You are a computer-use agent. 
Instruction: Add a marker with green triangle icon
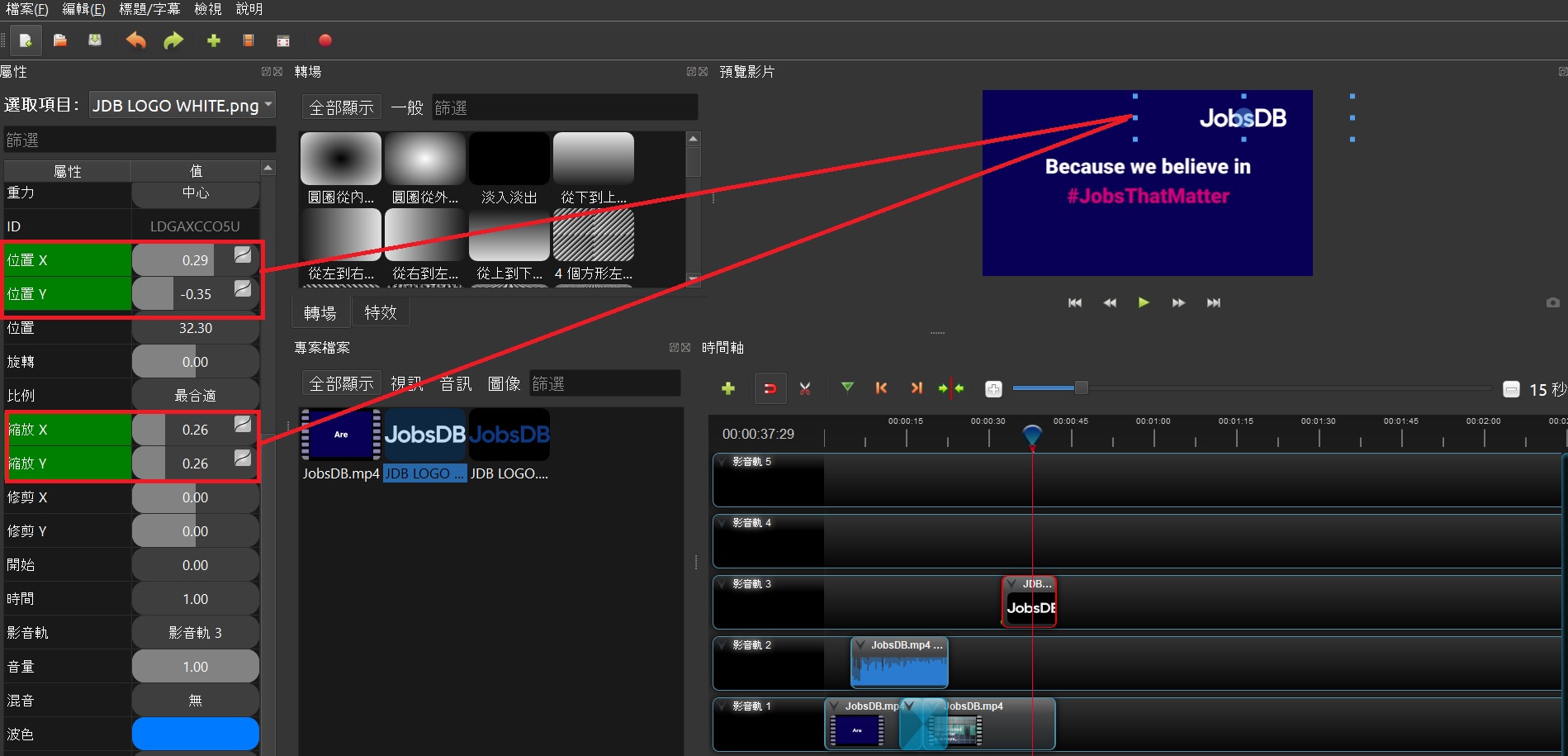click(x=847, y=387)
